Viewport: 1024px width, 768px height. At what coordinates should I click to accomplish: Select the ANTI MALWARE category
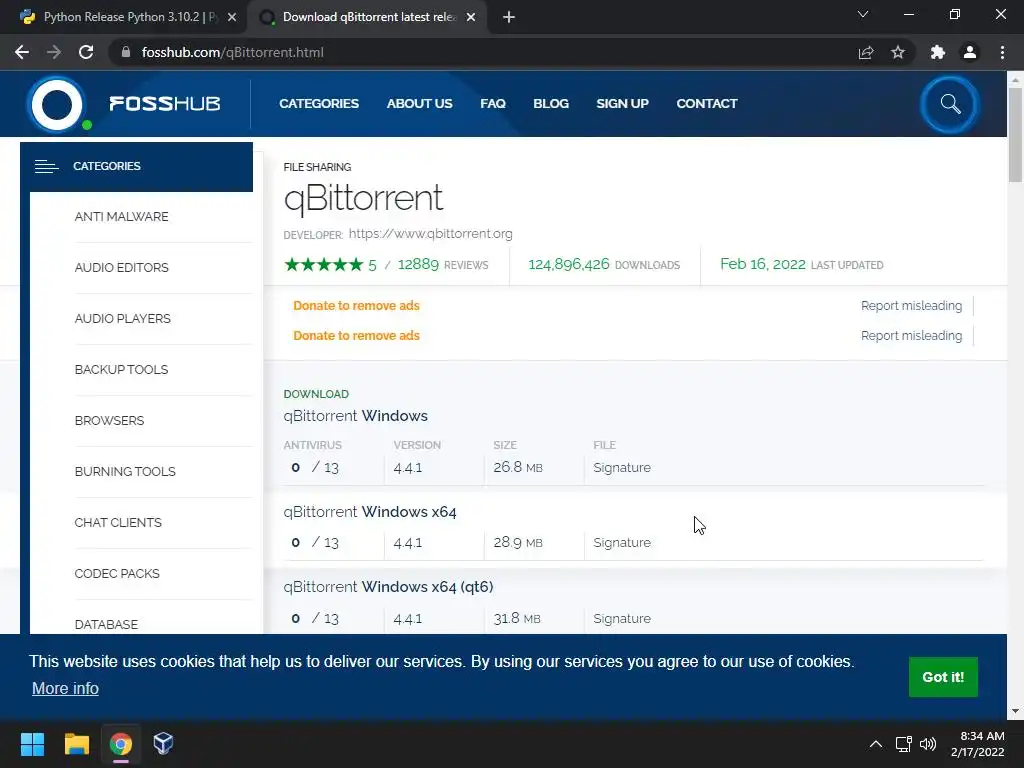click(x=121, y=217)
